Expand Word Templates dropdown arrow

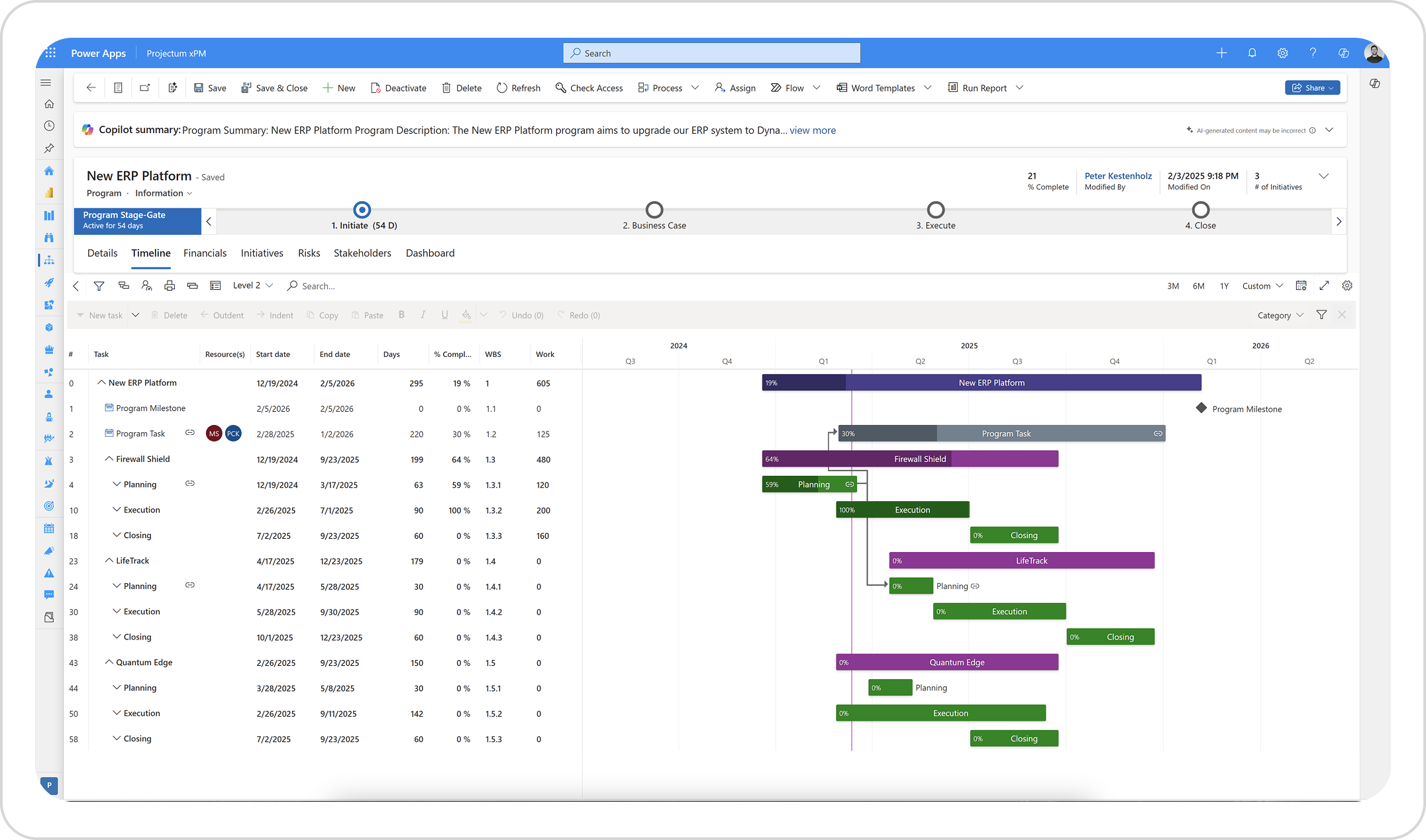(x=927, y=87)
